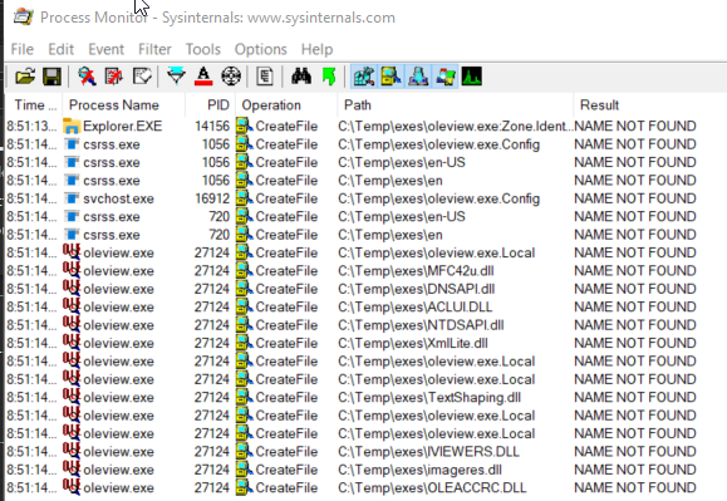This screenshot has width=727, height=501.
Task: Click CreateFile icon in DNSAPI.dll row
Action: [x=244, y=289]
